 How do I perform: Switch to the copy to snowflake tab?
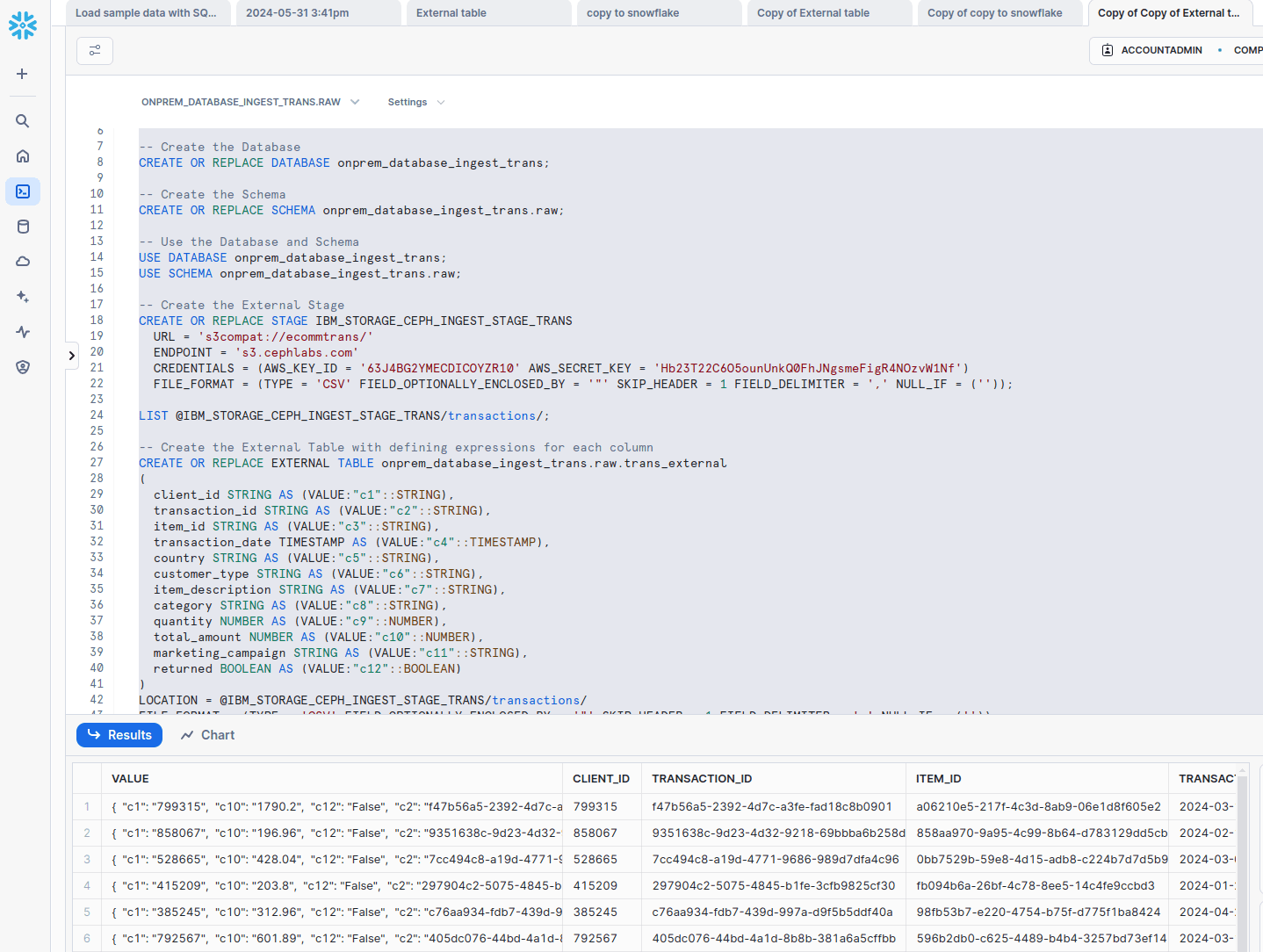point(658,13)
